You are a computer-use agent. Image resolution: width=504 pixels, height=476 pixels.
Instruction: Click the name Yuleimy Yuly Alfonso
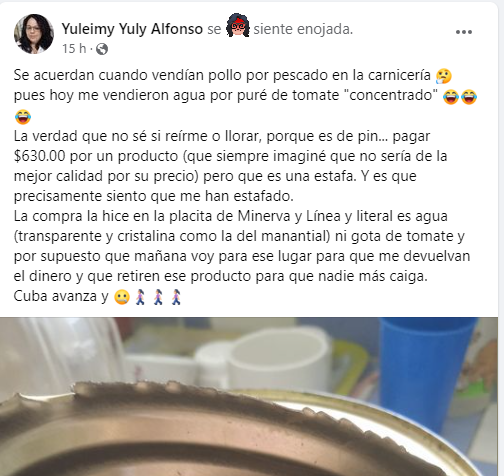[x=132, y=29]
